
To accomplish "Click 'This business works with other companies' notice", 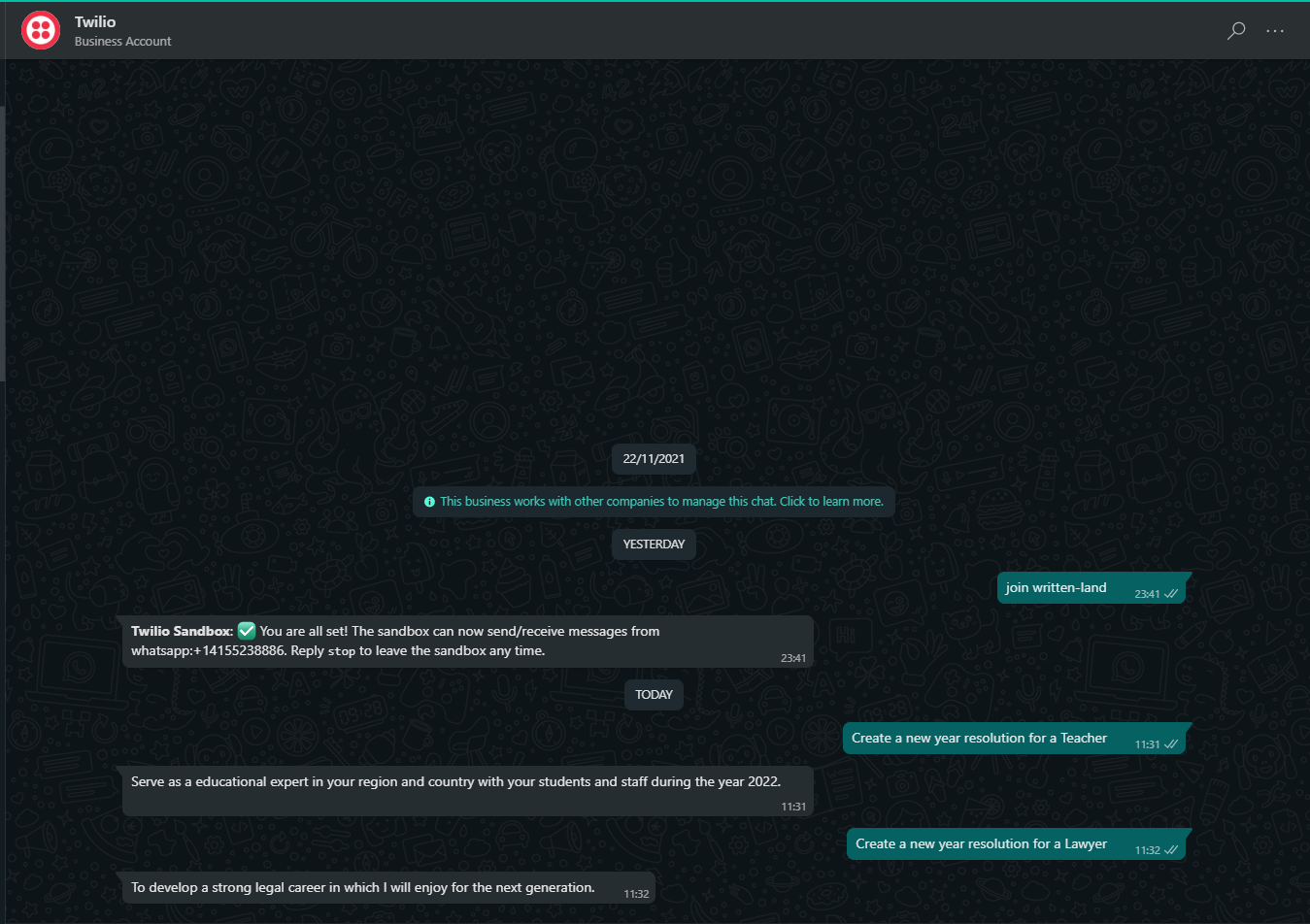I will click(655, 502).
